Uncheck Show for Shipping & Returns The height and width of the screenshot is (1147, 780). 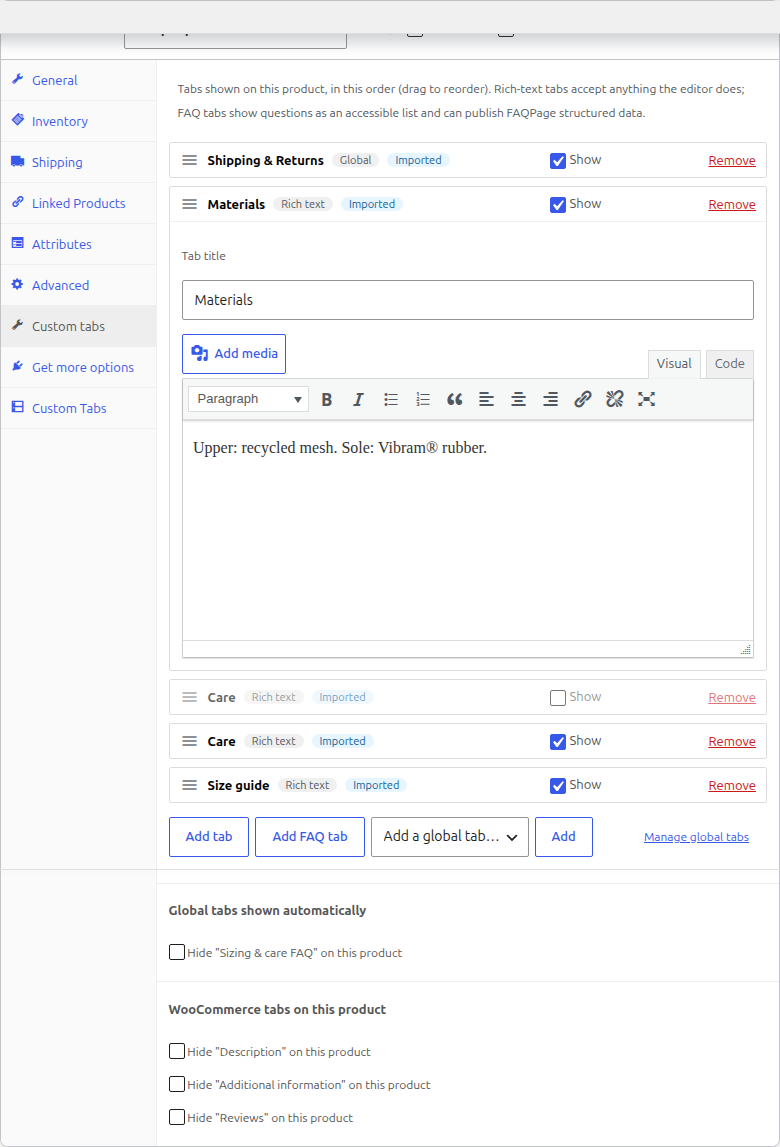[558, 161]
